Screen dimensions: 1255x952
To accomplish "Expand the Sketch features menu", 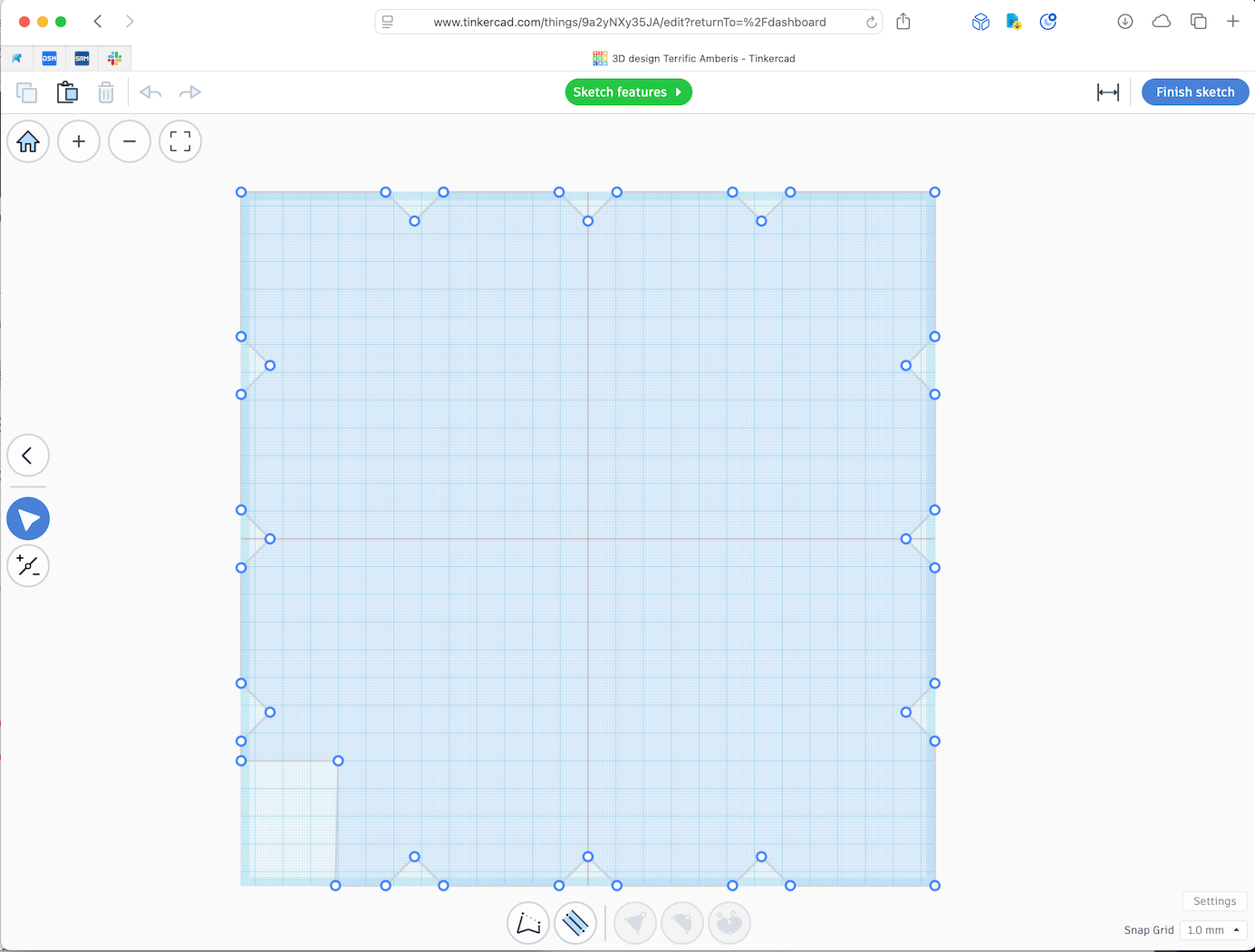I will [x=628, y=92].
